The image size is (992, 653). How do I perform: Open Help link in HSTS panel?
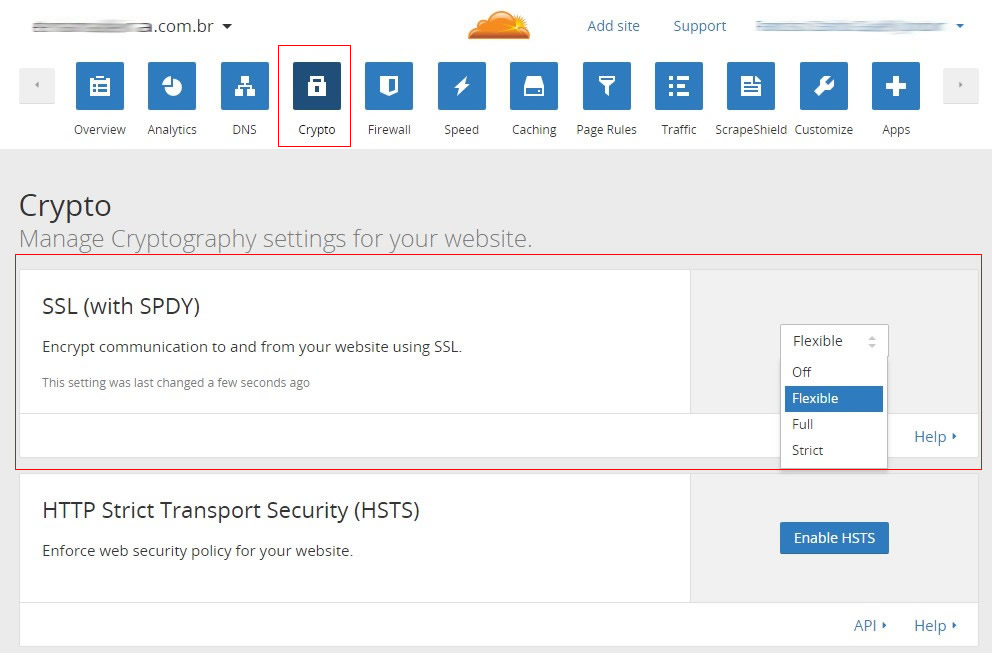(x=935, y=626)
